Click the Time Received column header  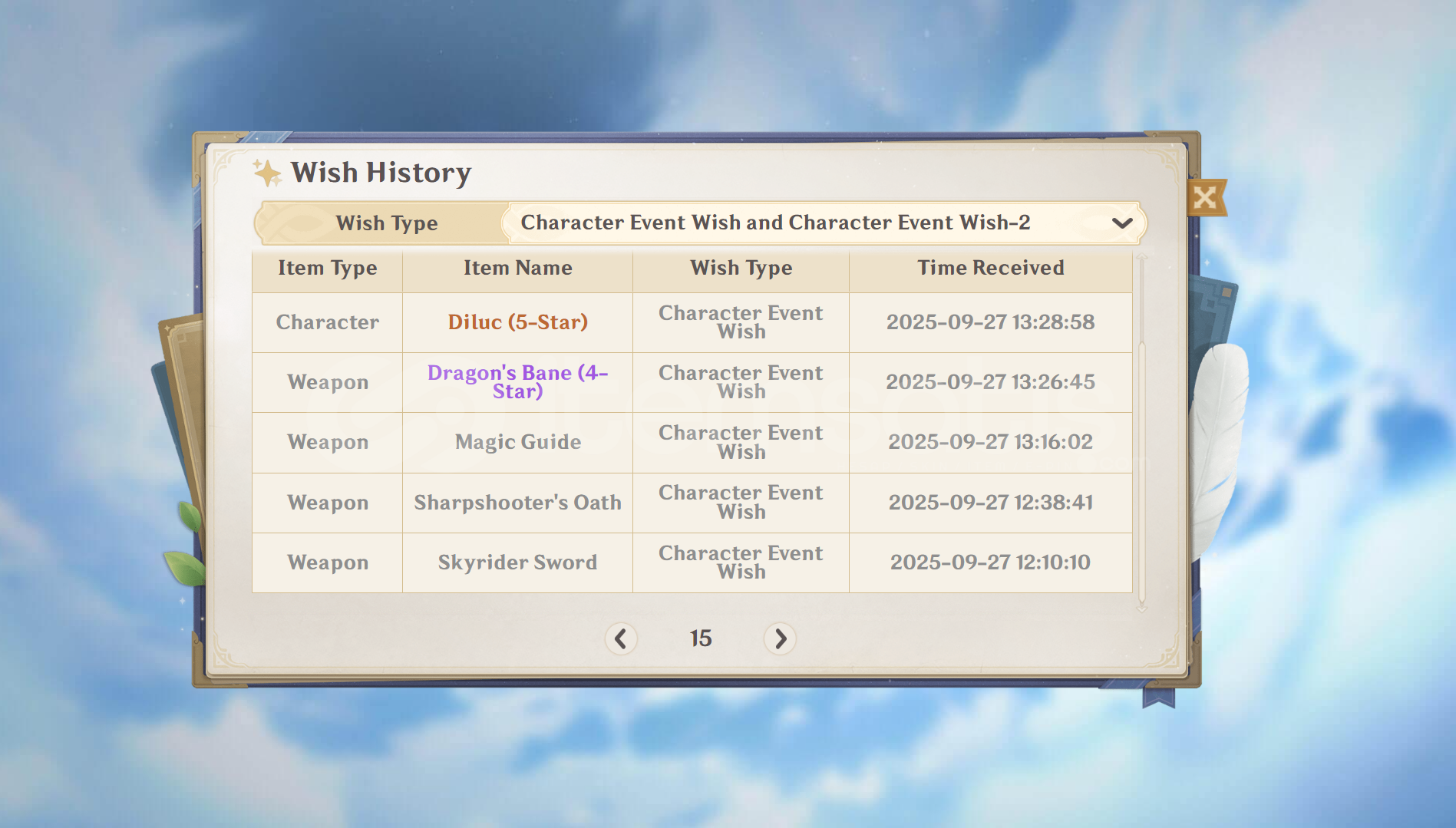point(990,268)
